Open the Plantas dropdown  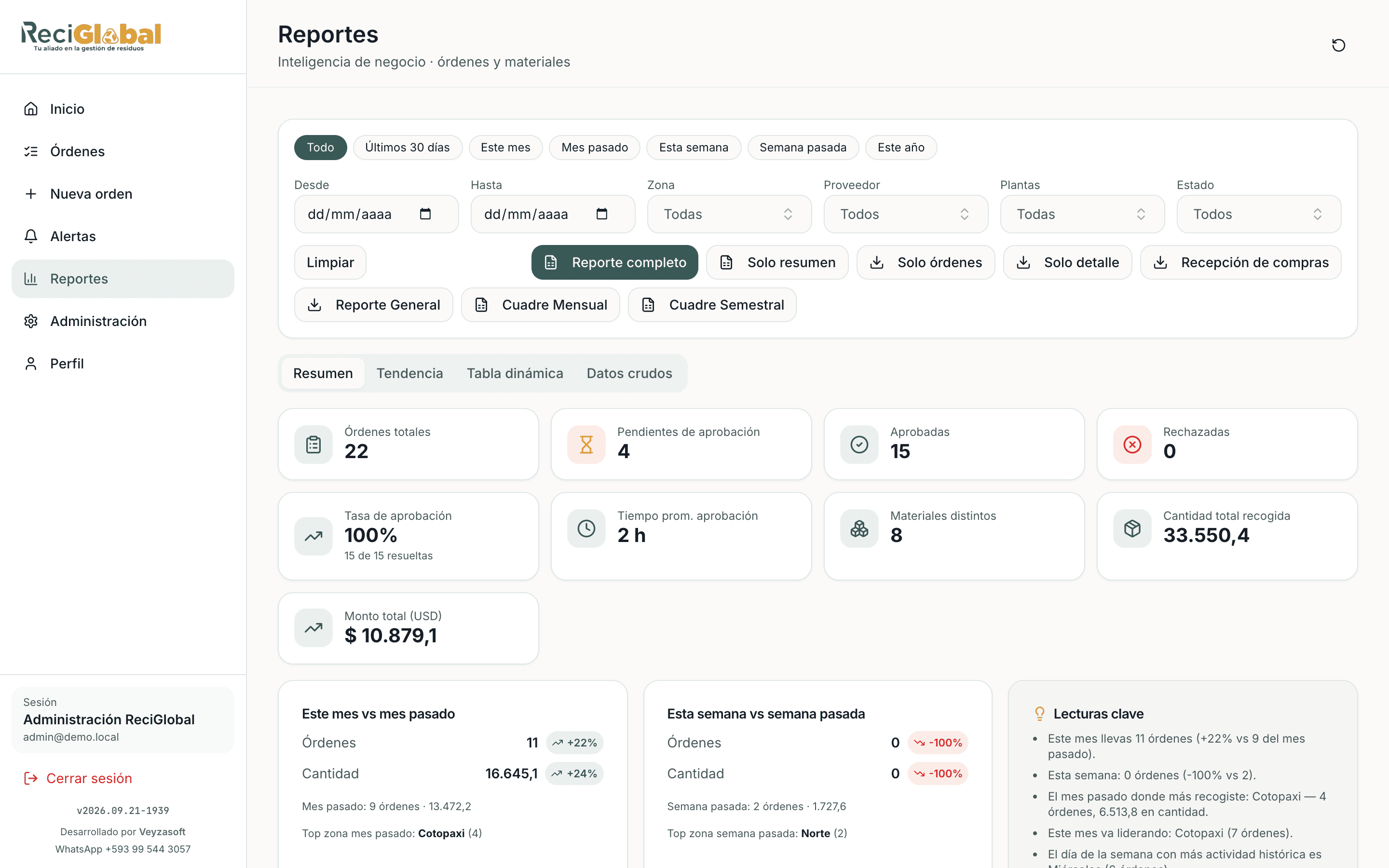(x=1082, y=214)
